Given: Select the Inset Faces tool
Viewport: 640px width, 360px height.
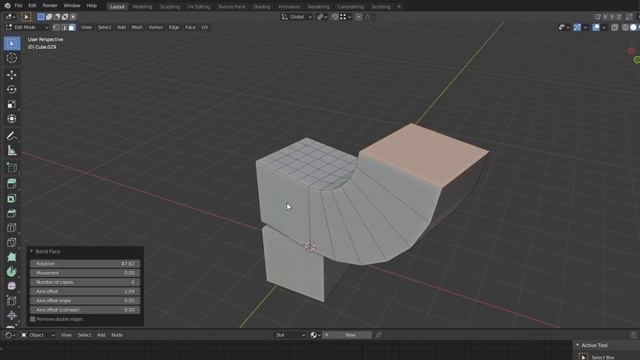Looking at the screenshot, I should (x=12, y=198).
